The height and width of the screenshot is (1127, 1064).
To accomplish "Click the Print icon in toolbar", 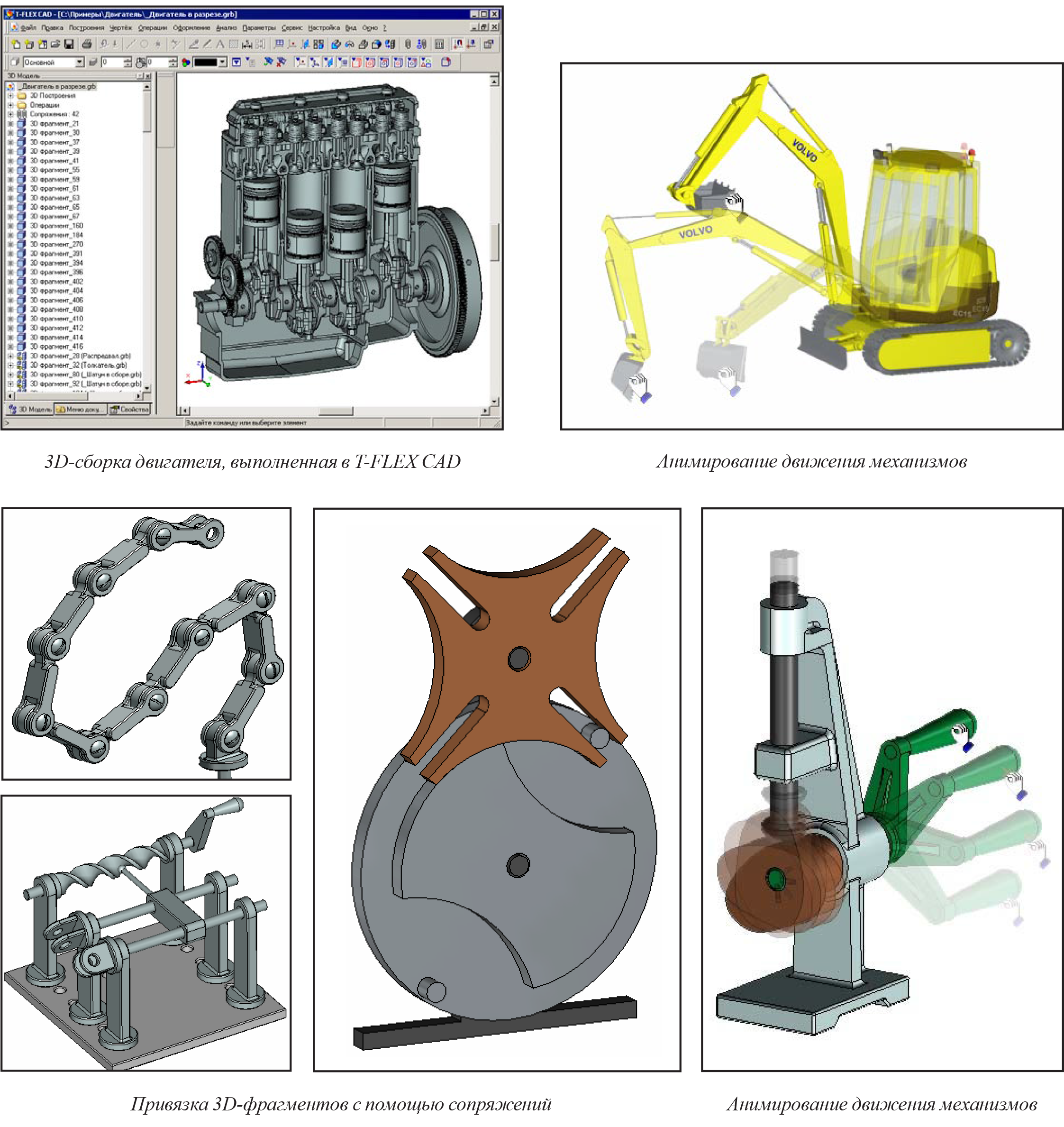I will [87, 44].
